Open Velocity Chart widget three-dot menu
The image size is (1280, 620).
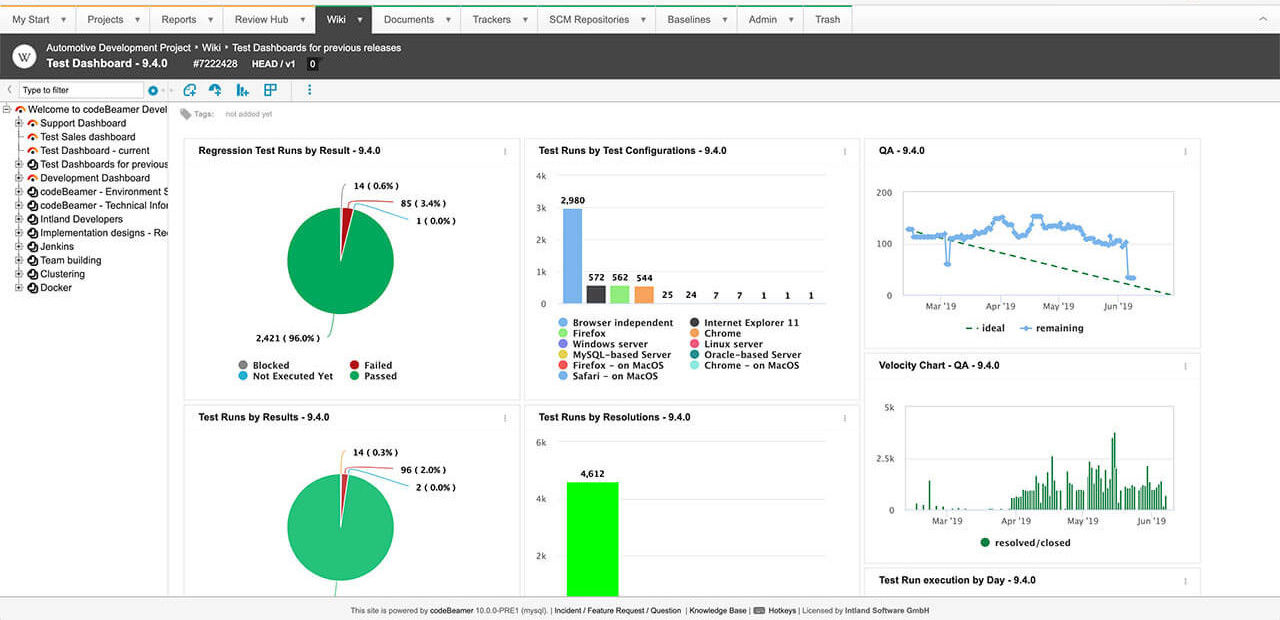(x=1185, y=366)
